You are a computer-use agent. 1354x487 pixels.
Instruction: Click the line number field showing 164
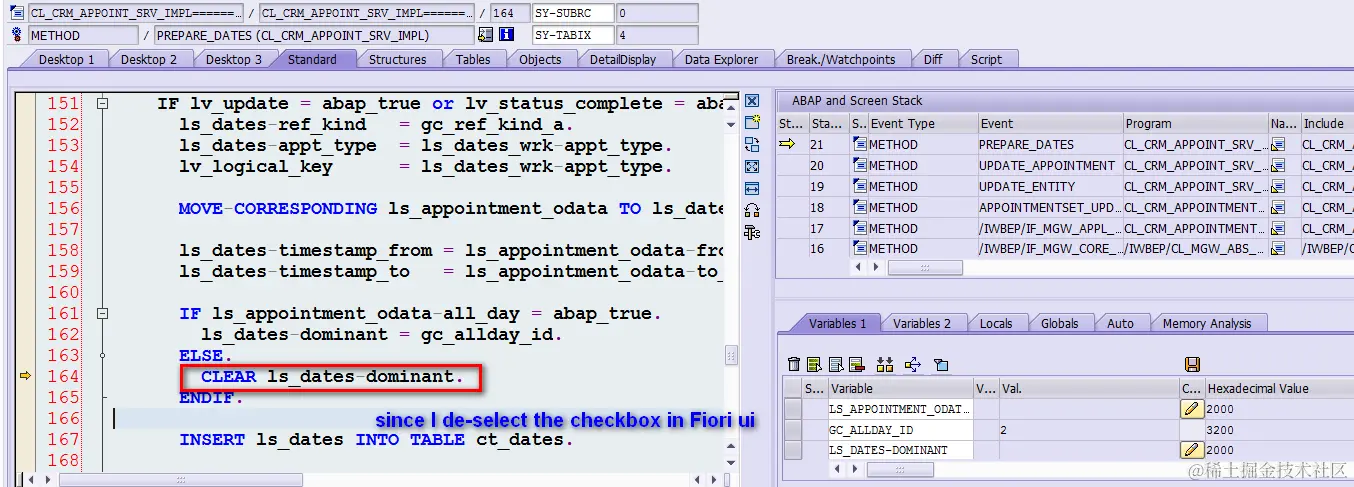(x=510, y=13)
